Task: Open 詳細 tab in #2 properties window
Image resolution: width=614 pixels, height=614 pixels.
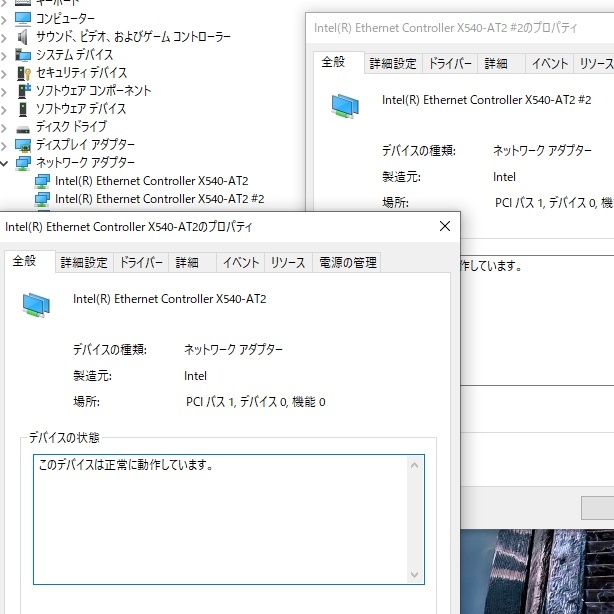Action: (x=501, y=63)
